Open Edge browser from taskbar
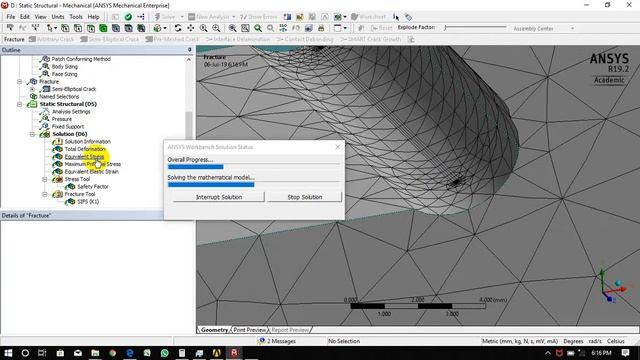Screen dimensions: 640x360 click(x=130, y=353)
